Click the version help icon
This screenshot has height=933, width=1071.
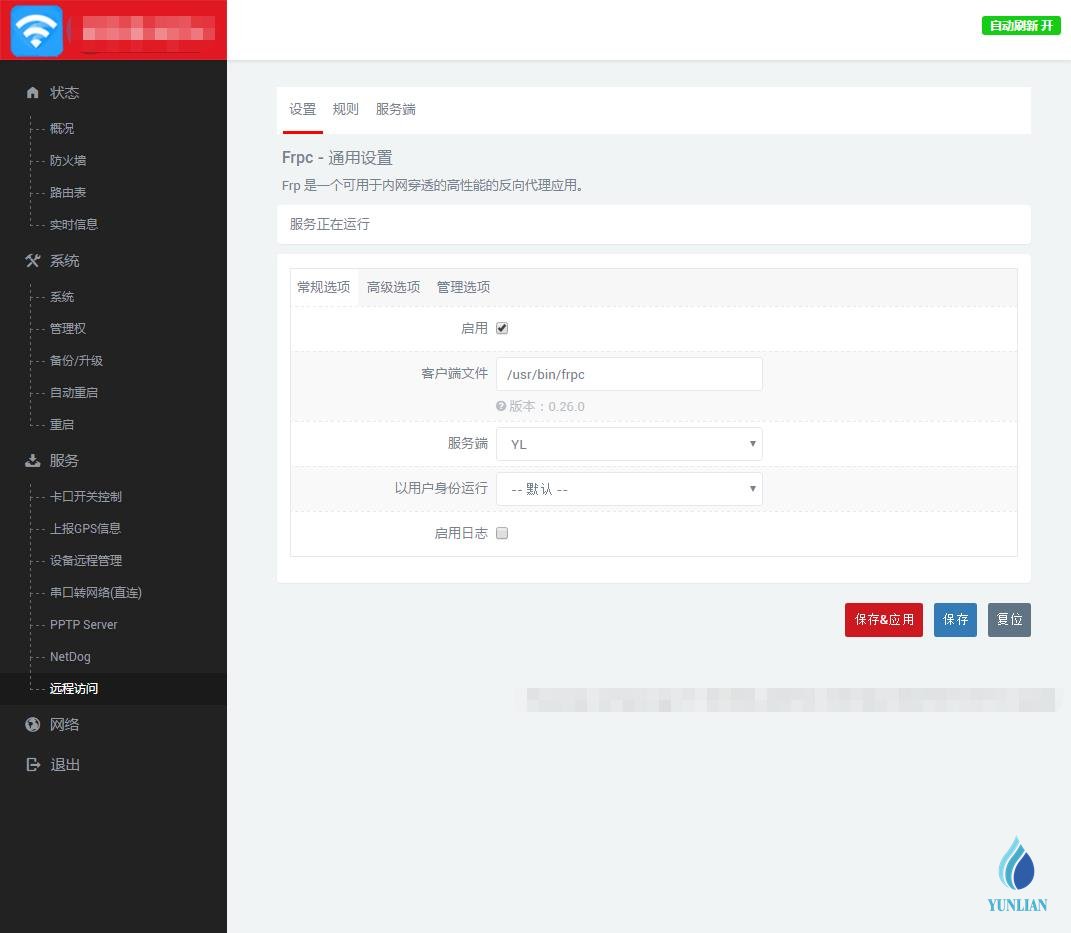tap(501, 407)
